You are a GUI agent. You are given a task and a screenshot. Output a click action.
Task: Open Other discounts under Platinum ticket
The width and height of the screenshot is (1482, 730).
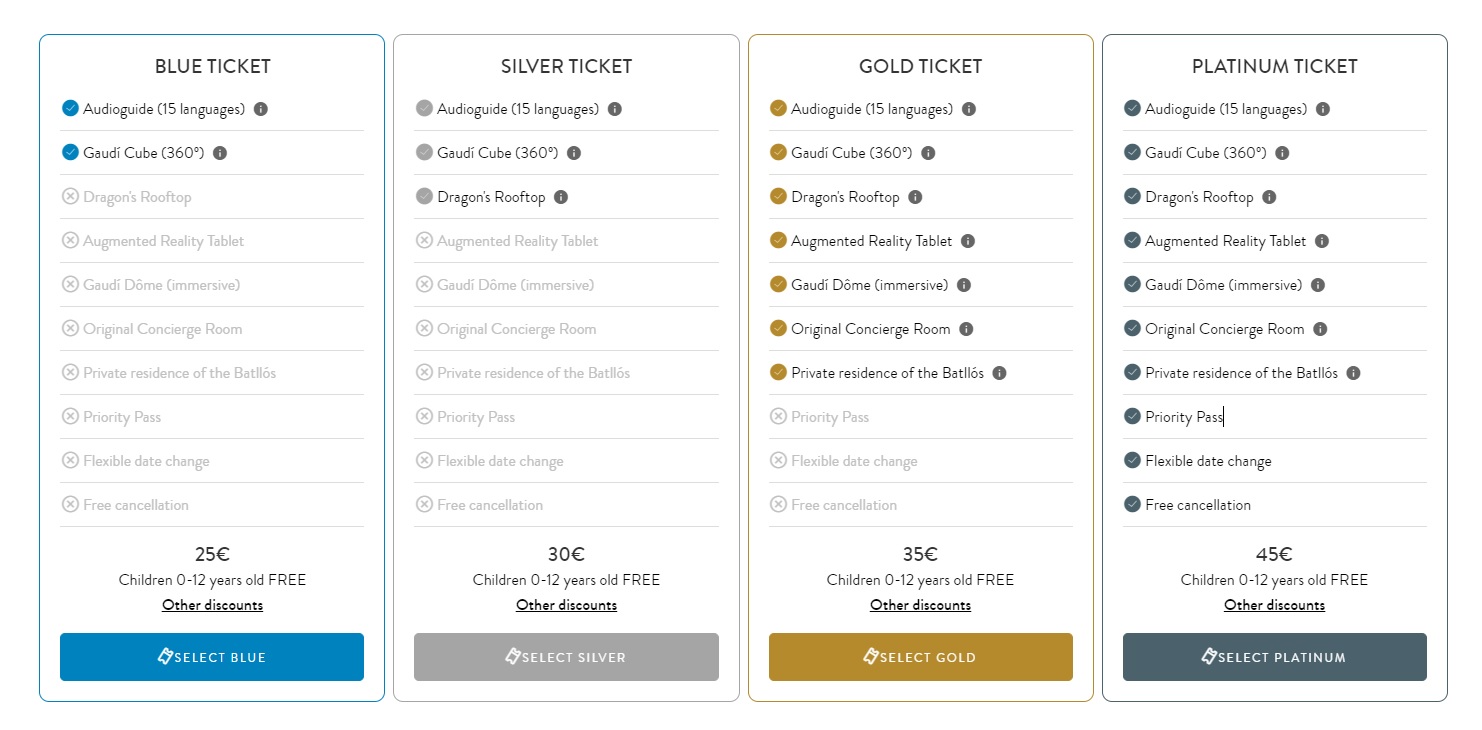pos(1274,605)
